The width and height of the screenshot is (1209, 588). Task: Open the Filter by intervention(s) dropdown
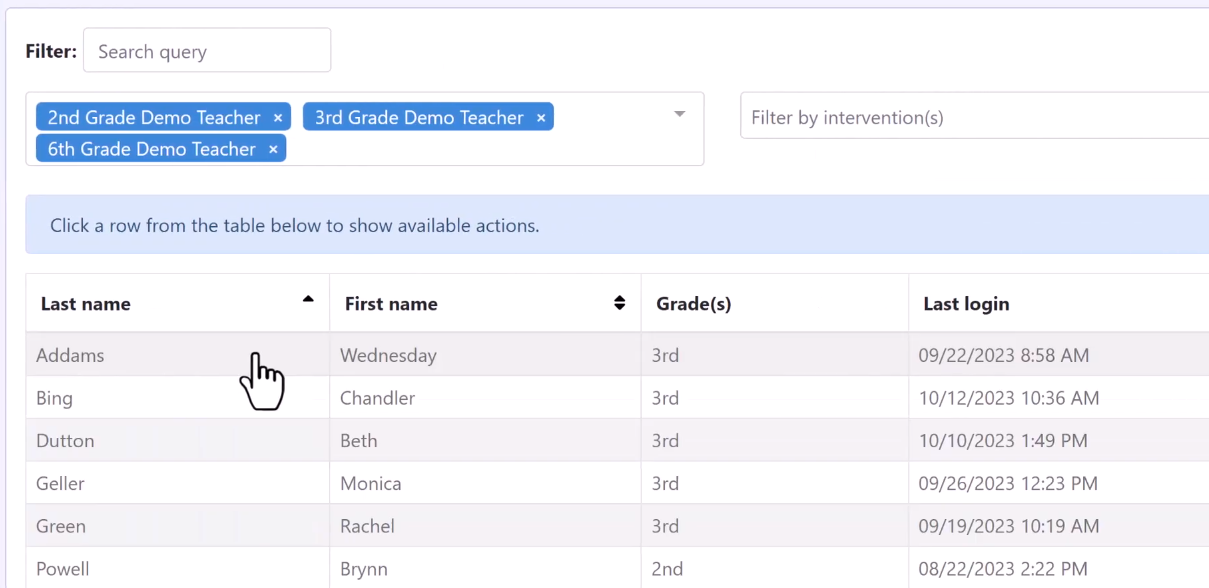point(974,118)
